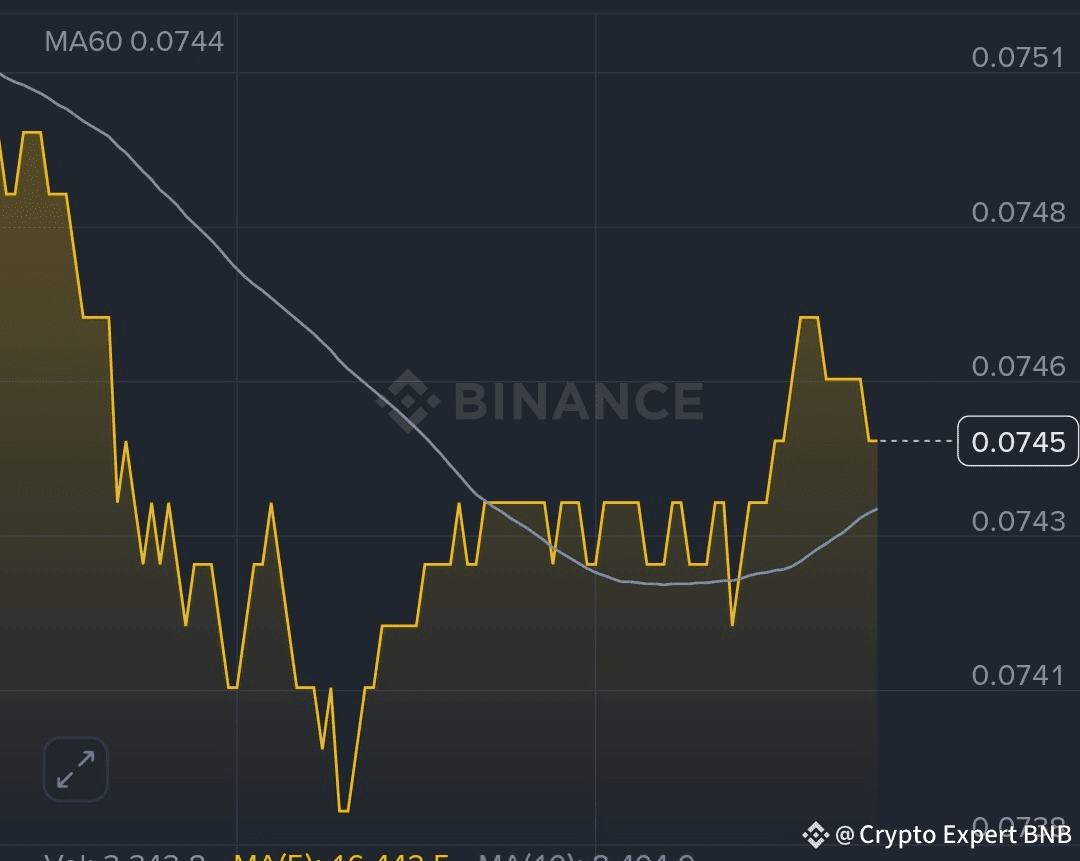Select the gray MA(10) volume label
Viewport: 1080px width, 861px height.
585,857
